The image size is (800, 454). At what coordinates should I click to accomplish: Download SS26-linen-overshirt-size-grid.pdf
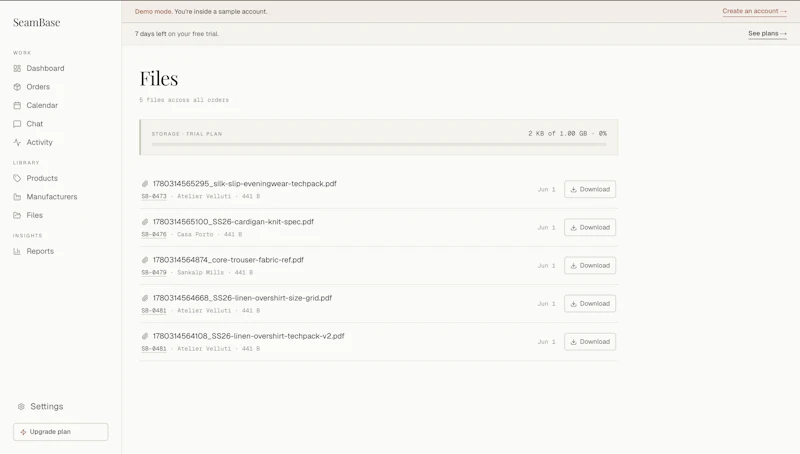(590, 304)
